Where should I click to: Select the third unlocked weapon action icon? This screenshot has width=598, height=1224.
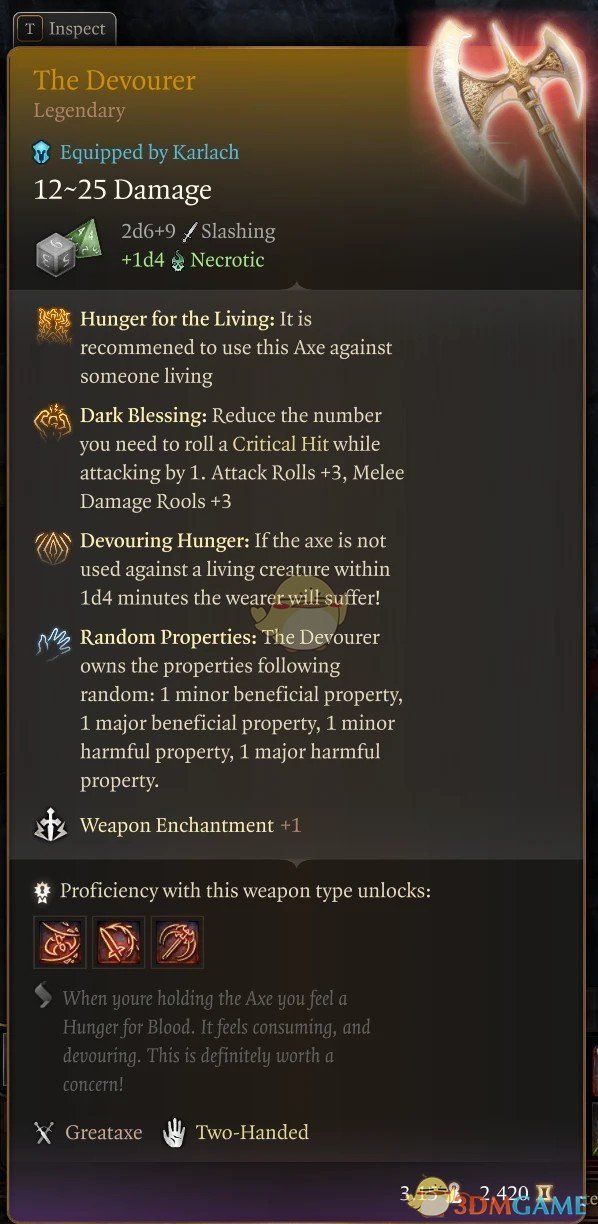coord(177,942)
